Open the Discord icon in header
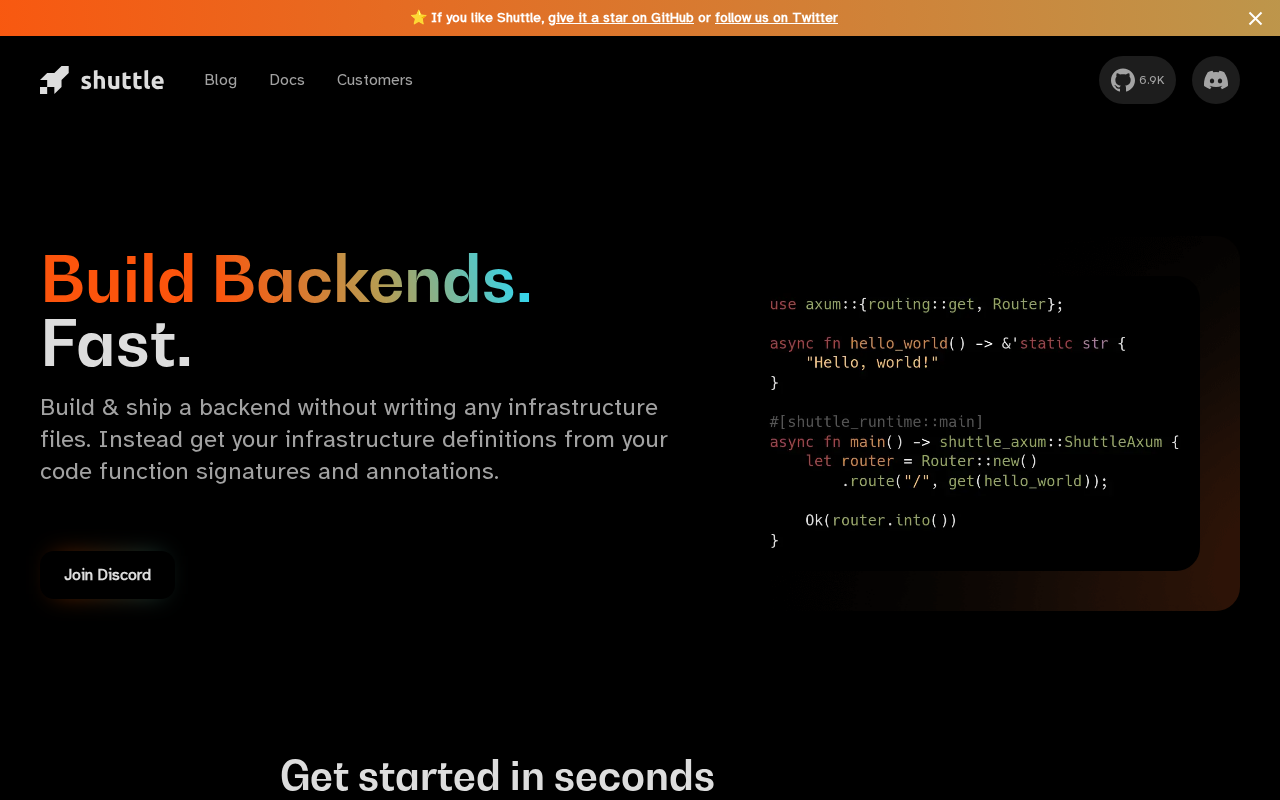This screenshot has width=1280, height=800. (1216, 80)
